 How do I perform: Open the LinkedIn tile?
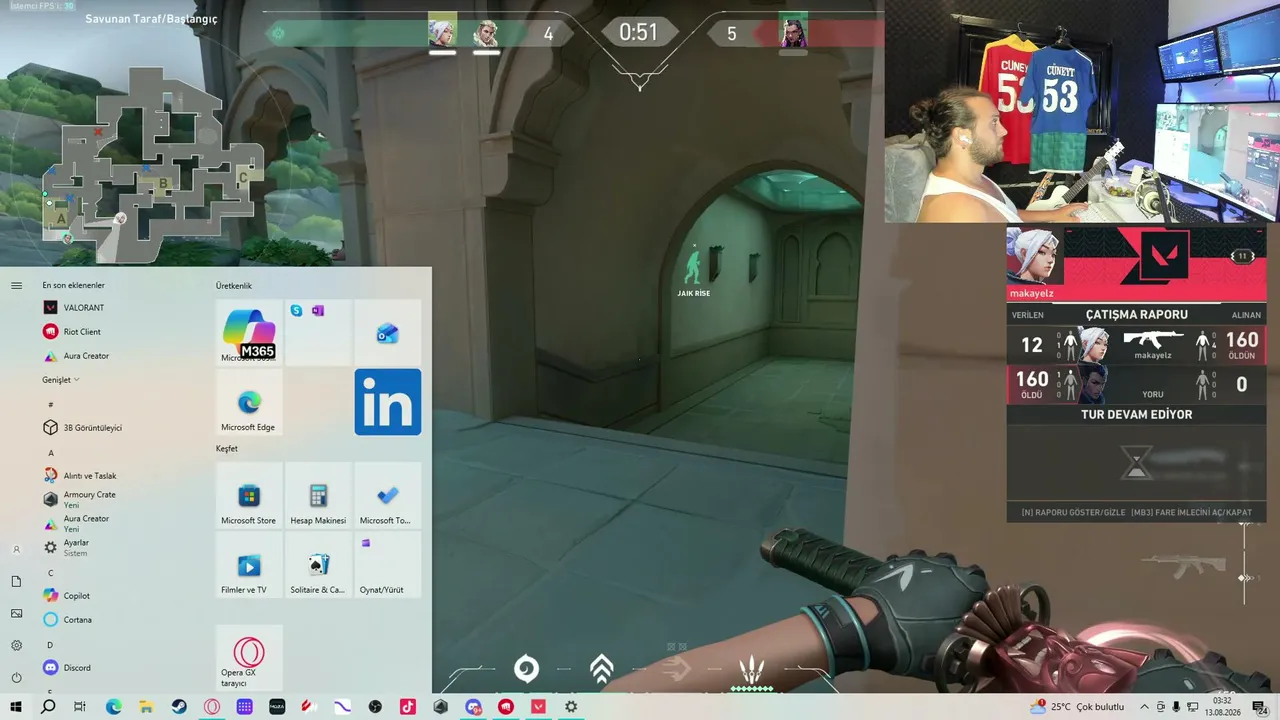pyautogui.click(x=388, y=402)
